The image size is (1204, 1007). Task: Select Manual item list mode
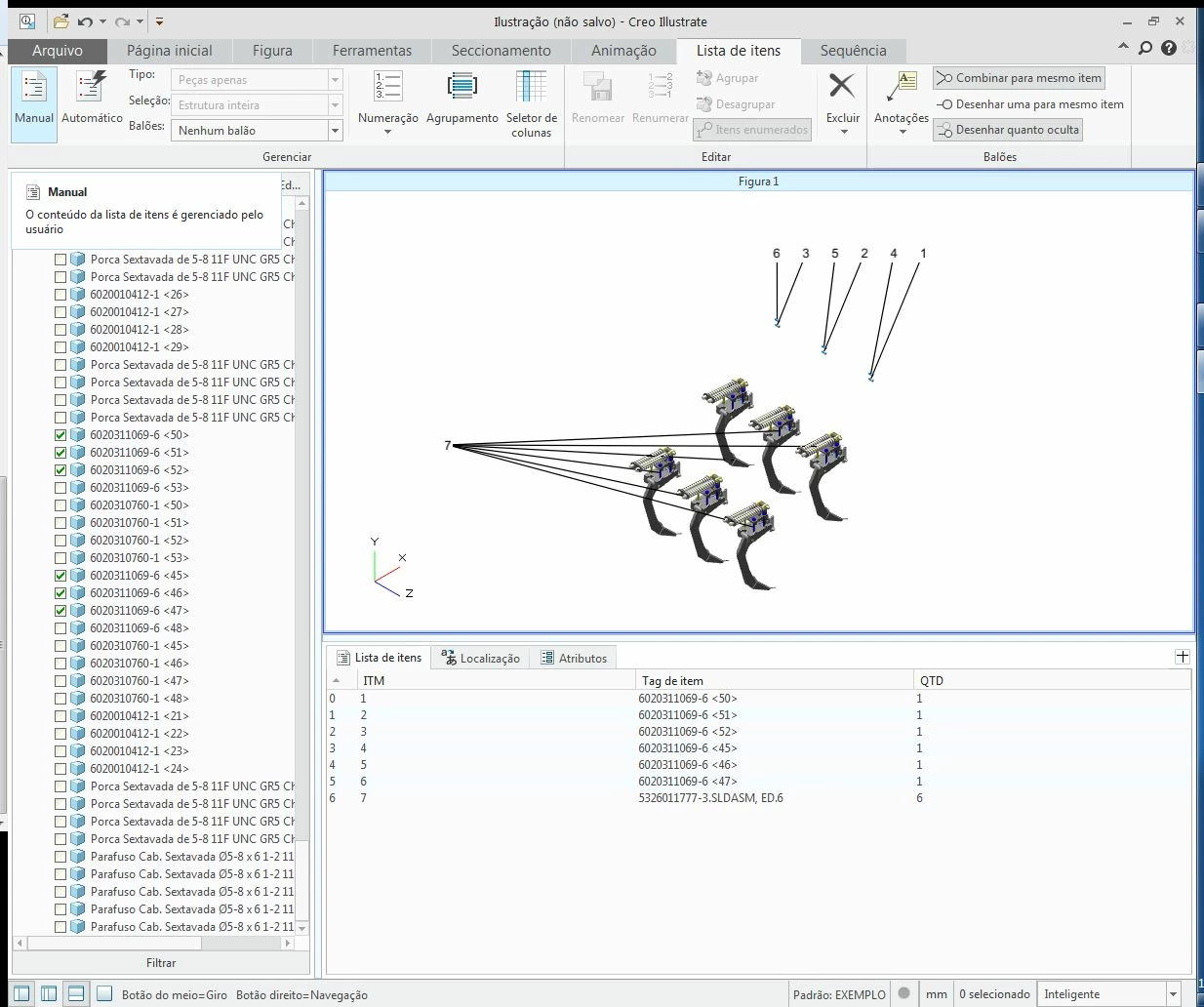34,102
